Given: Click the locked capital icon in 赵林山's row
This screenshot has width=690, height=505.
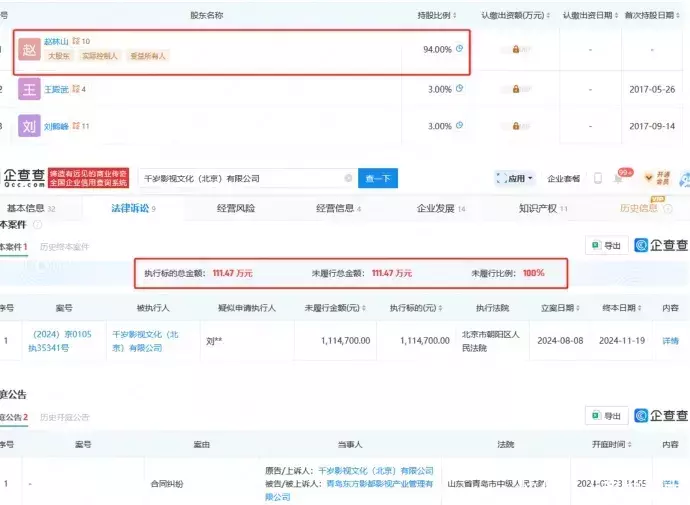Looking at the screenshot, I should tap(515, 49).
